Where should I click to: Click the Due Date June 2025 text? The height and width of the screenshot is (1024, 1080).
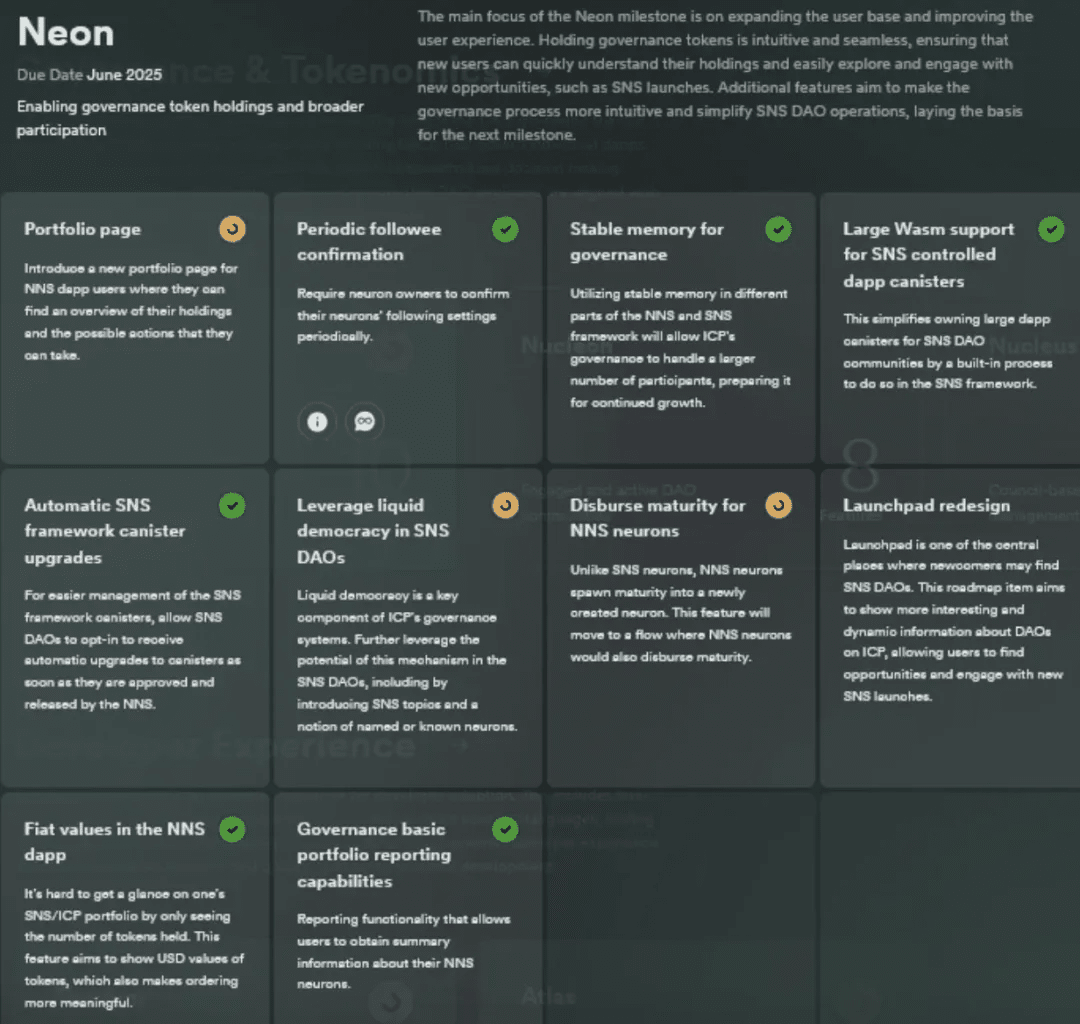tap(89, 75)
